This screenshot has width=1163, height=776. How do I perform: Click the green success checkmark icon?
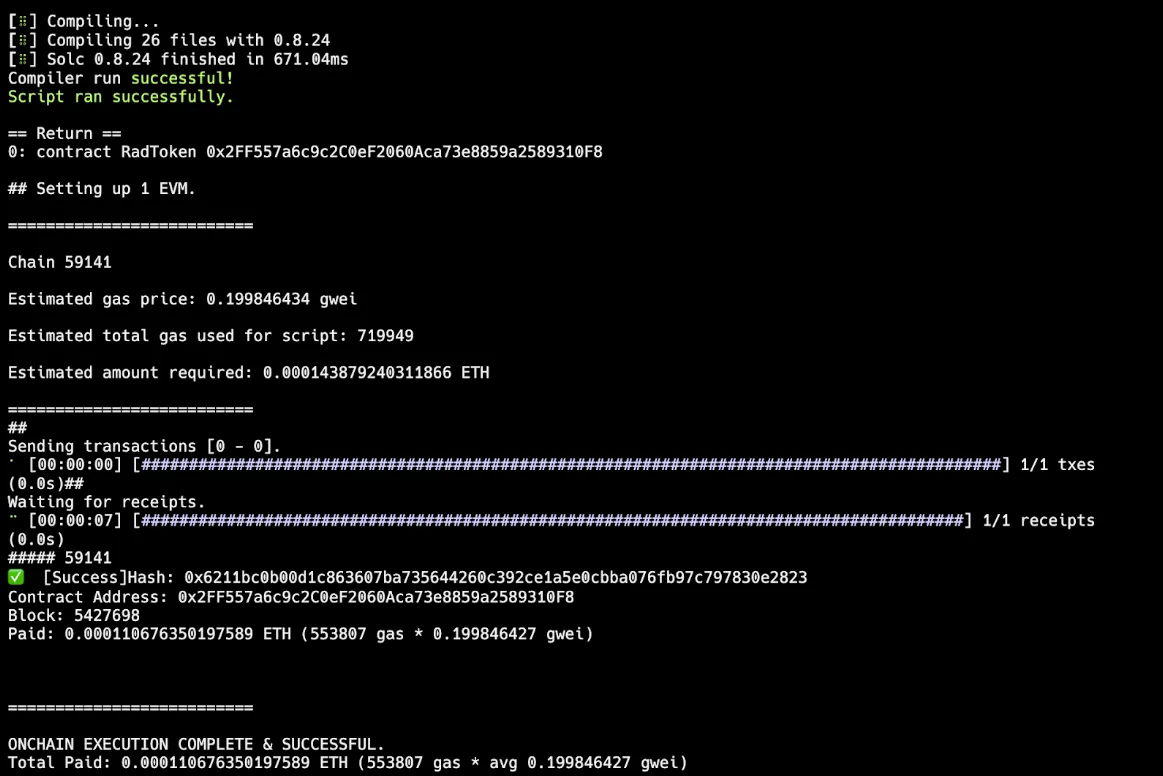pos(16,577)
